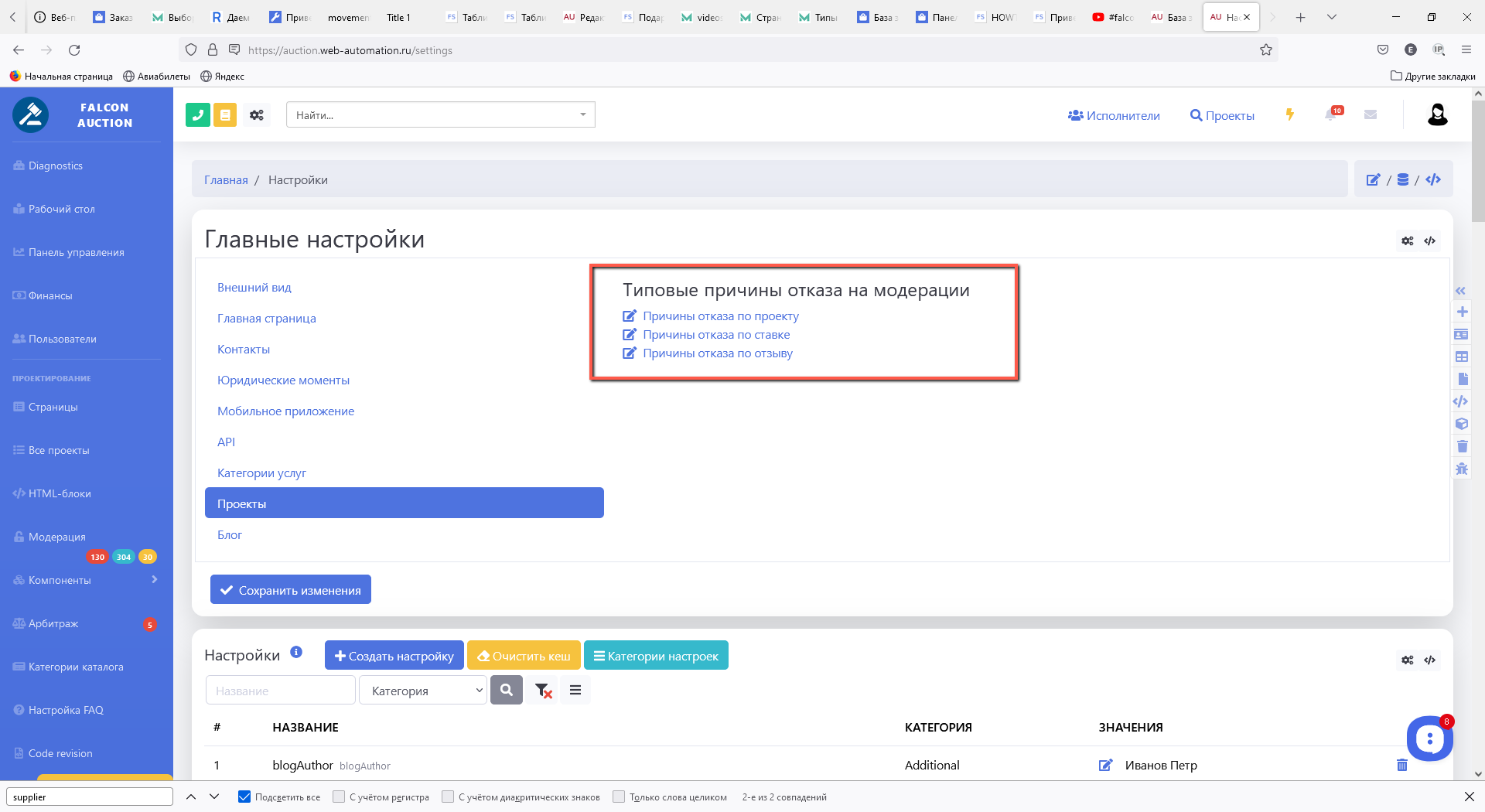Enable the 'Только слова целиком' checkbox

coord(619,797)
